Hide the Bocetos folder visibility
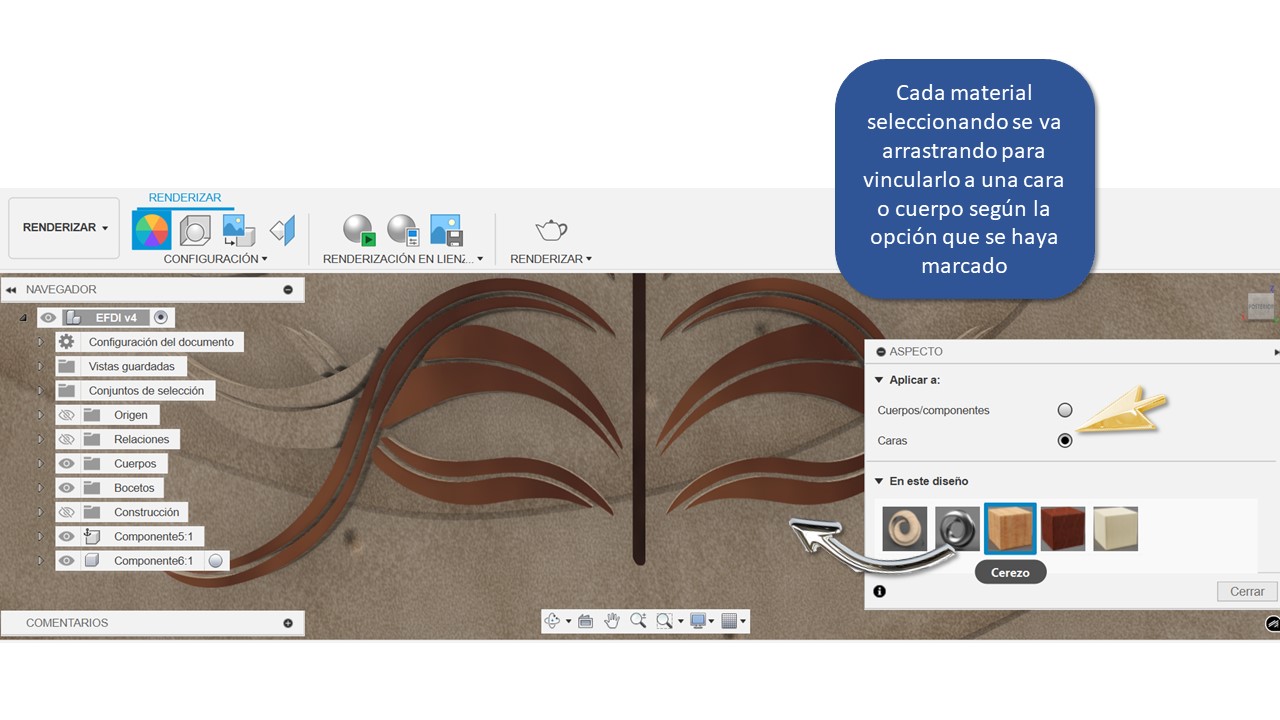The width and height of the screenshot is (1280, 720). 67,488
